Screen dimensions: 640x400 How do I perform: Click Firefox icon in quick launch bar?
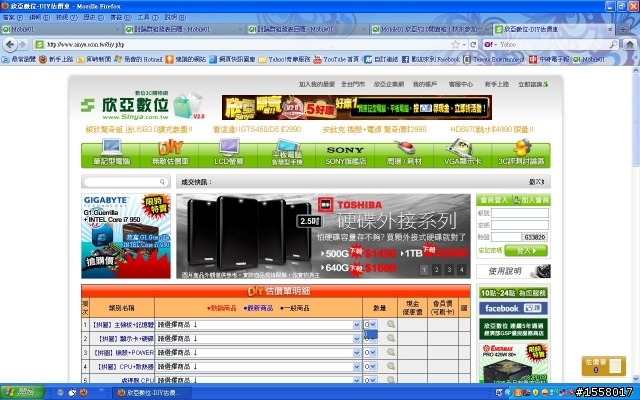[x=84, y=393]
